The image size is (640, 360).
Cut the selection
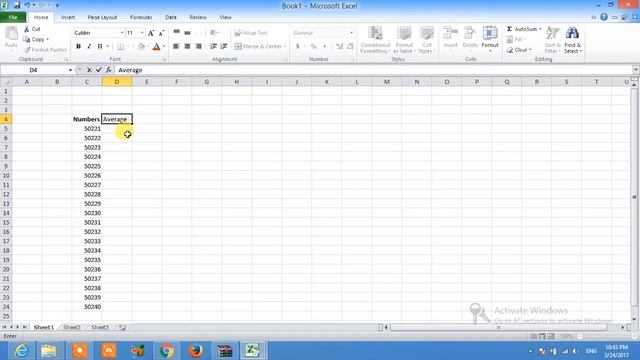[32, 29]
